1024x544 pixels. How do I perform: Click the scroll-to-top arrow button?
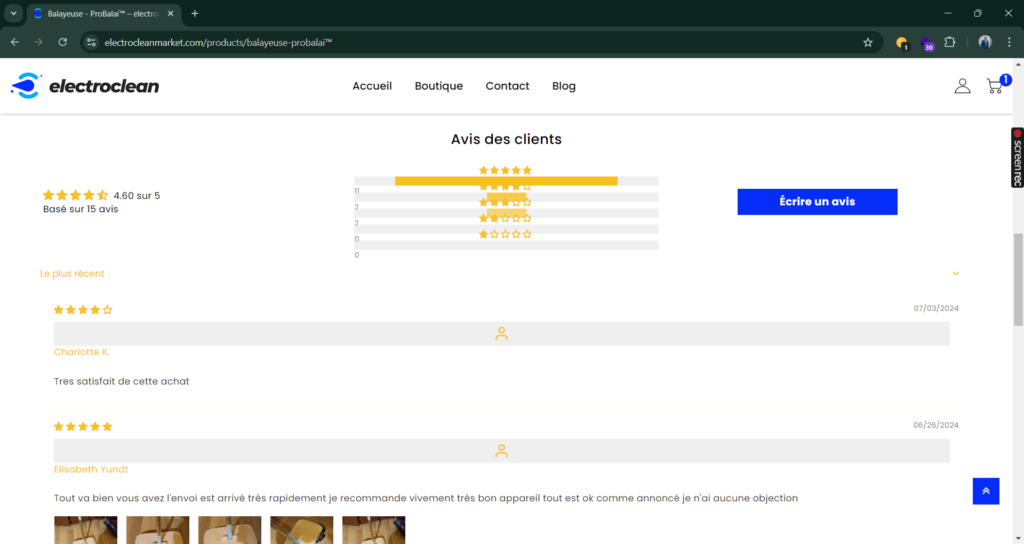[x=985, y=491]
